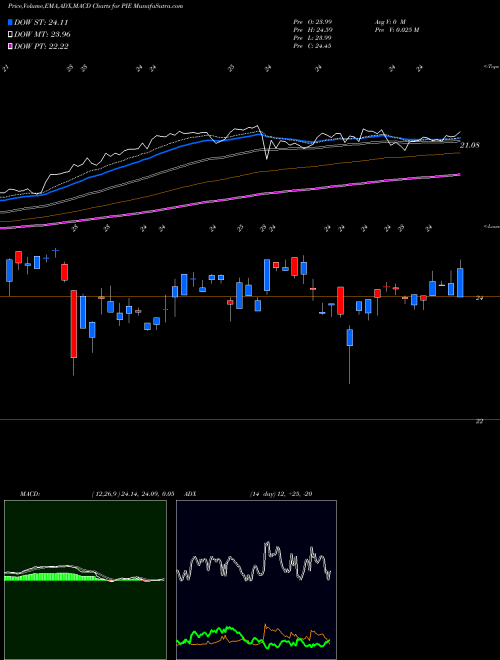Click the blue DOW ST legend swatch
Image resolution: width=500 pixels, height=660 pixels.
coord(10,22)
